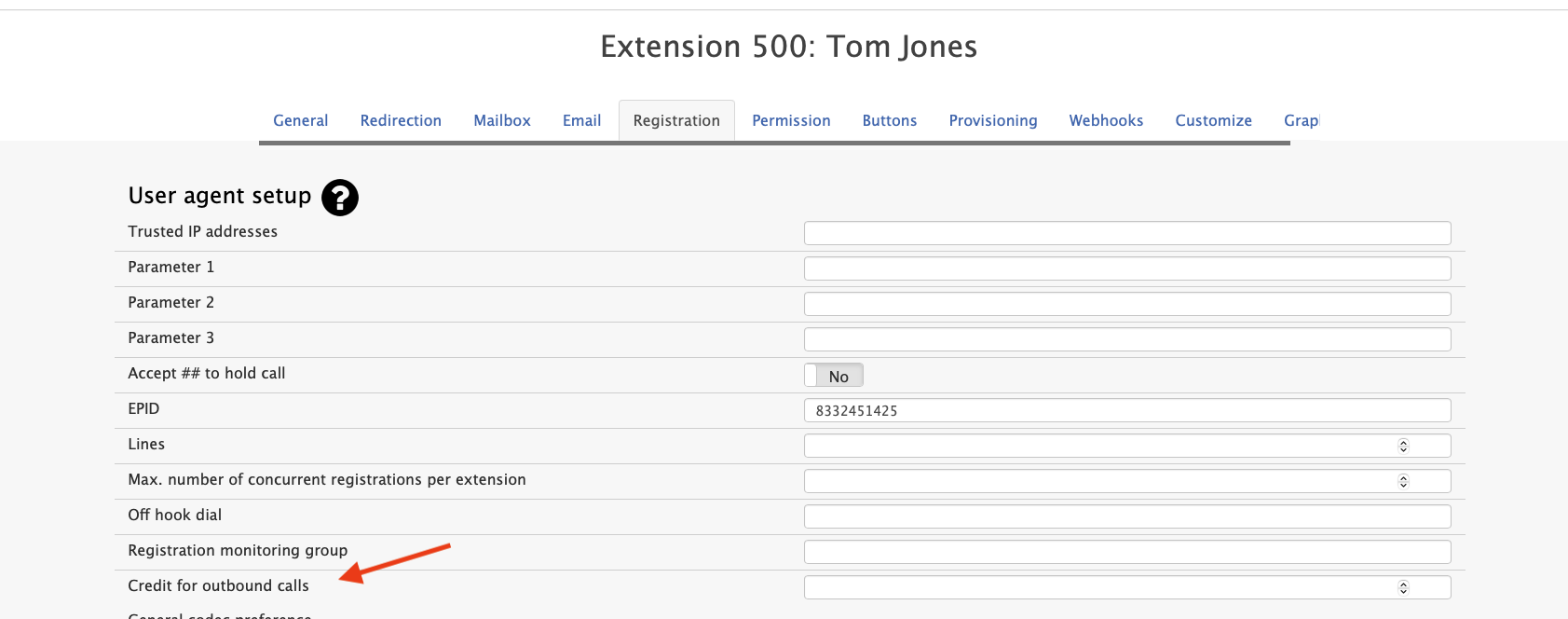Click the EPID label
The width and height of the screenshot is (1568, 619).
coord(143,408)
